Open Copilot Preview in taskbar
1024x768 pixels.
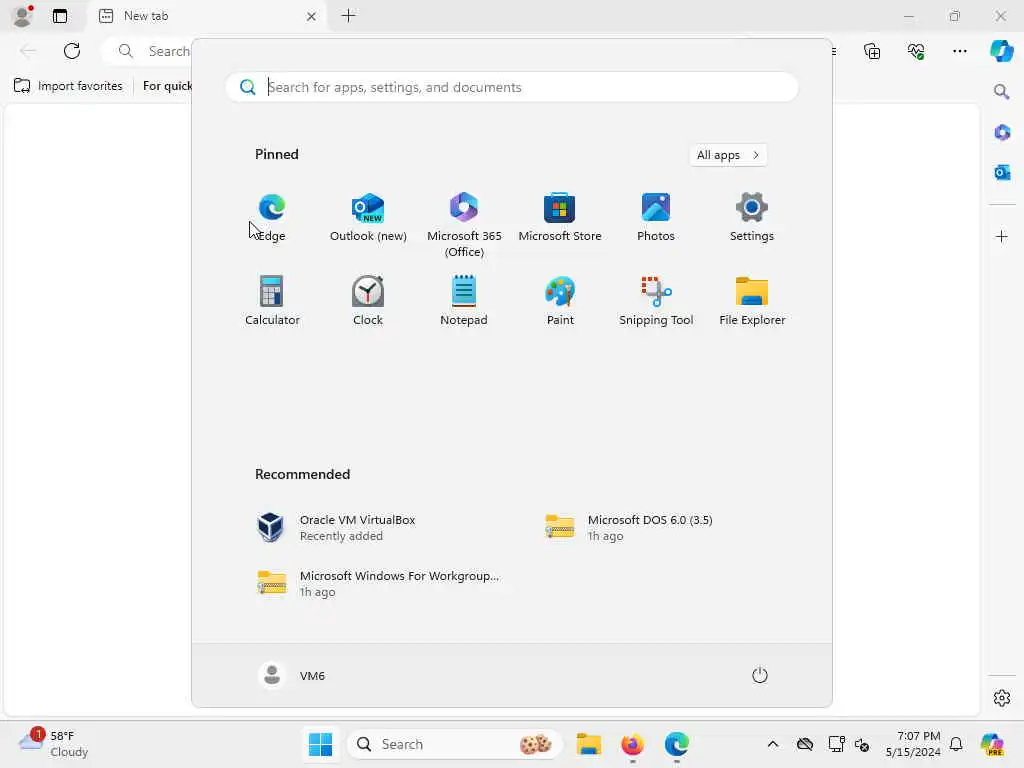(992, 744)
